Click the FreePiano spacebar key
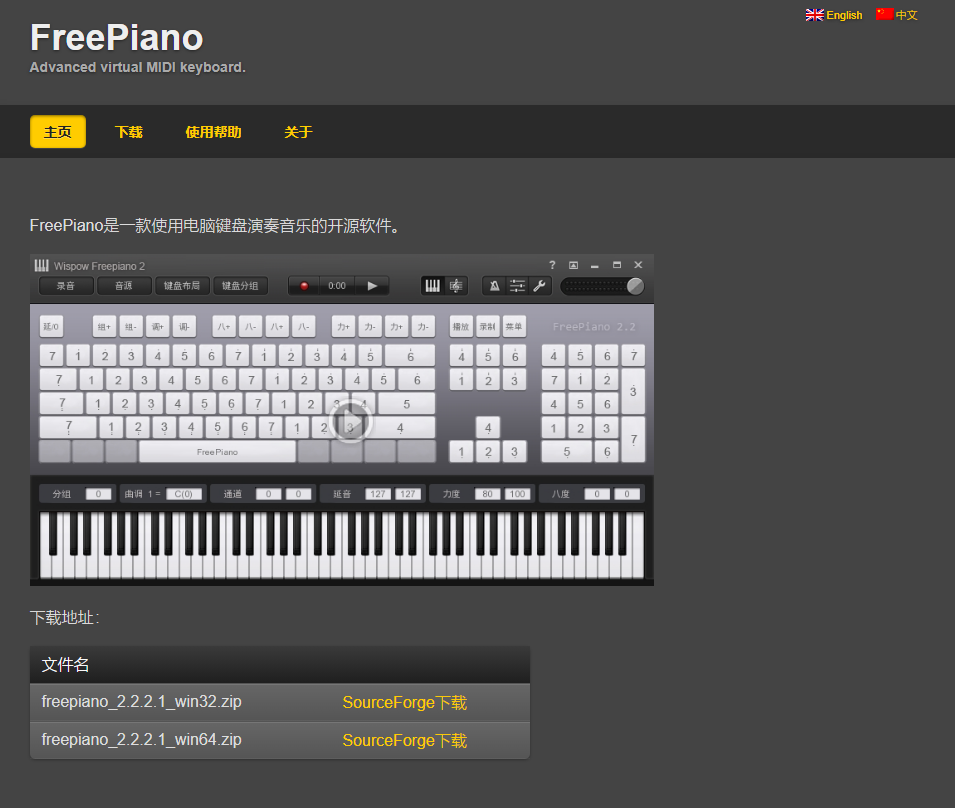 click(x=217, y=452)
